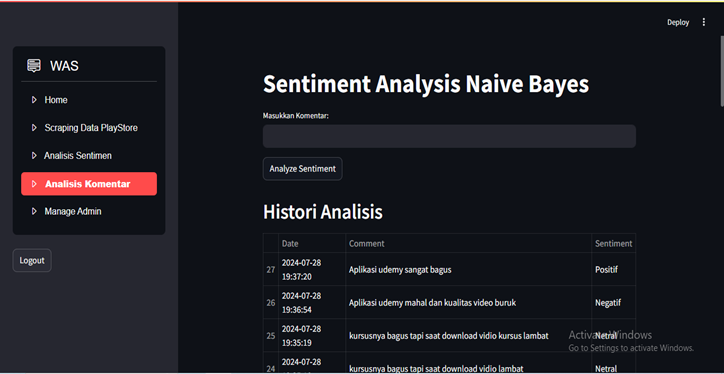Click the WAS sidebar title text
Screen dimensions: 724x374
[64, 66]
